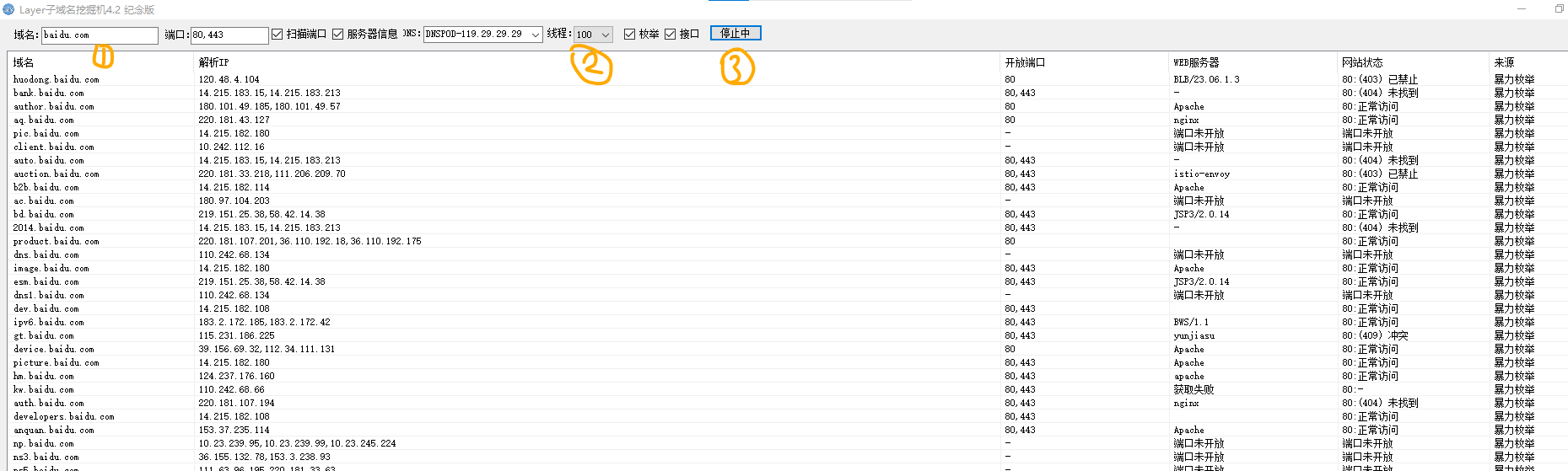Sort by the 域名 column header
Viewport: 1568px width, 471px height.
(100, 62)
